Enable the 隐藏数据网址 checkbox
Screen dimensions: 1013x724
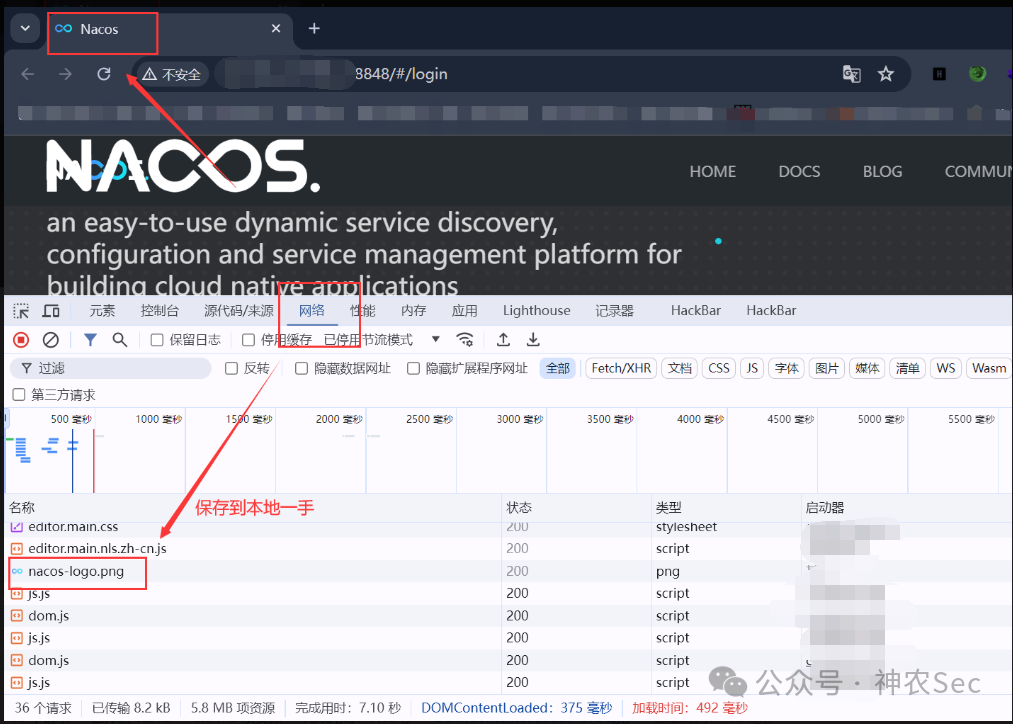(301, 368)
